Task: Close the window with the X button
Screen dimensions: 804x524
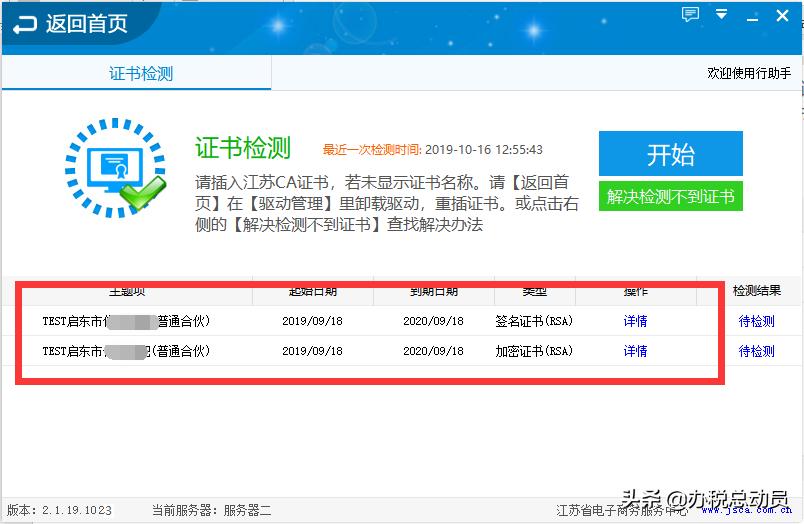Action: click(782, 16)
